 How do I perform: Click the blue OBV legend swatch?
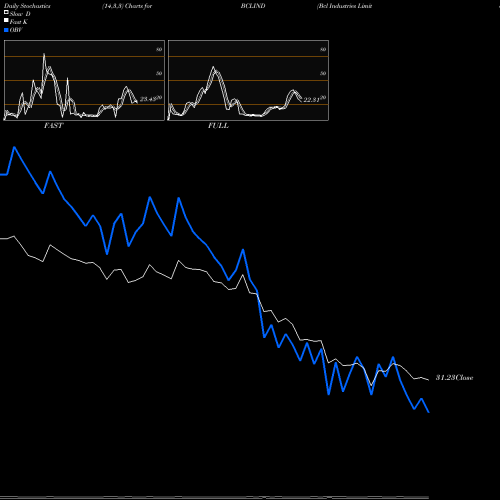(6, 30)
